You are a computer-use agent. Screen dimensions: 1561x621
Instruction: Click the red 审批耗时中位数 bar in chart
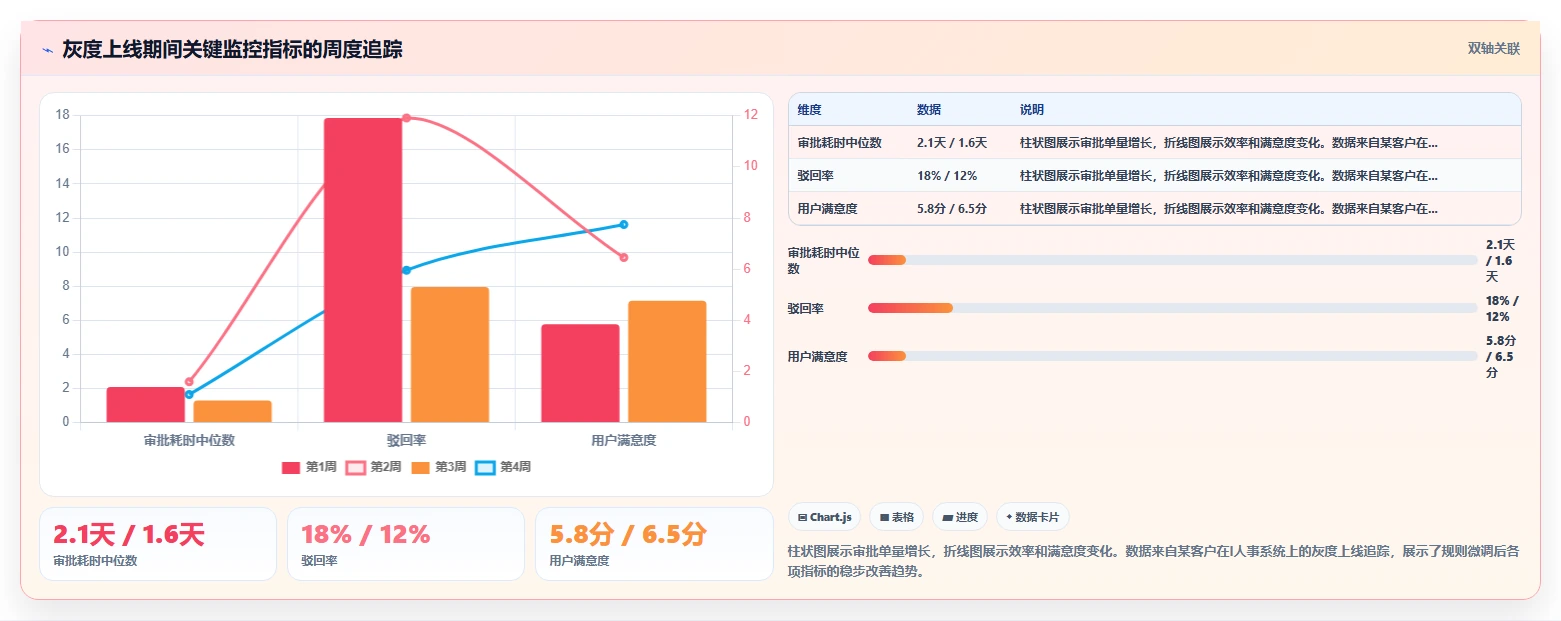(146, 404)
